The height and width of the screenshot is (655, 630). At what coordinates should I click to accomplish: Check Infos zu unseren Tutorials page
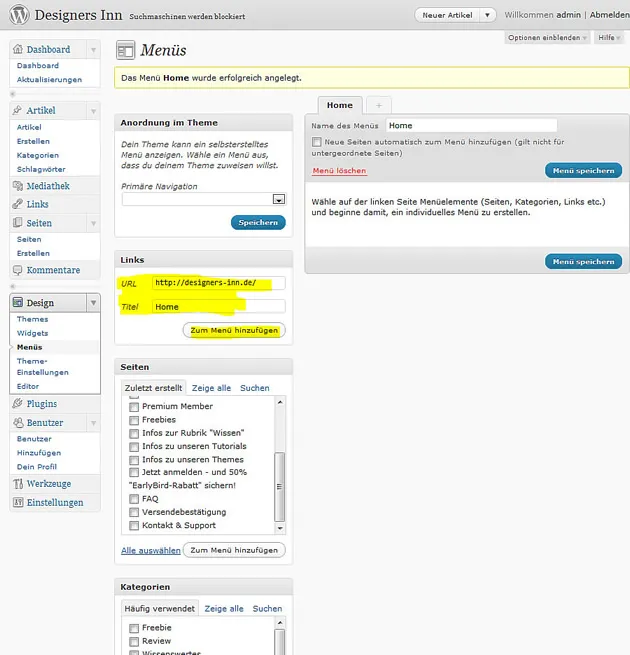pos(134,447)
